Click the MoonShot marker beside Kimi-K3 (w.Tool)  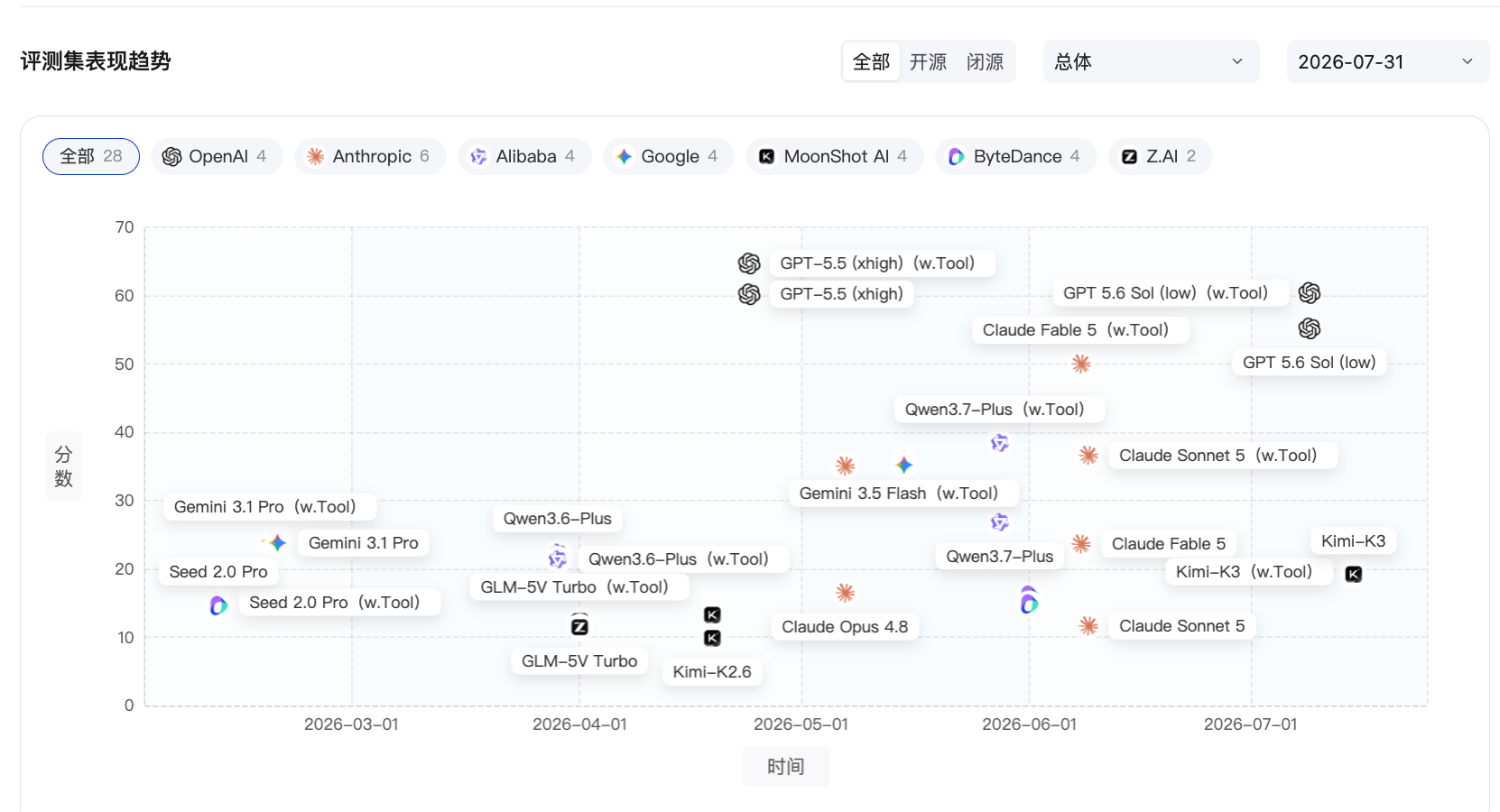click(x=1354, y=574)
